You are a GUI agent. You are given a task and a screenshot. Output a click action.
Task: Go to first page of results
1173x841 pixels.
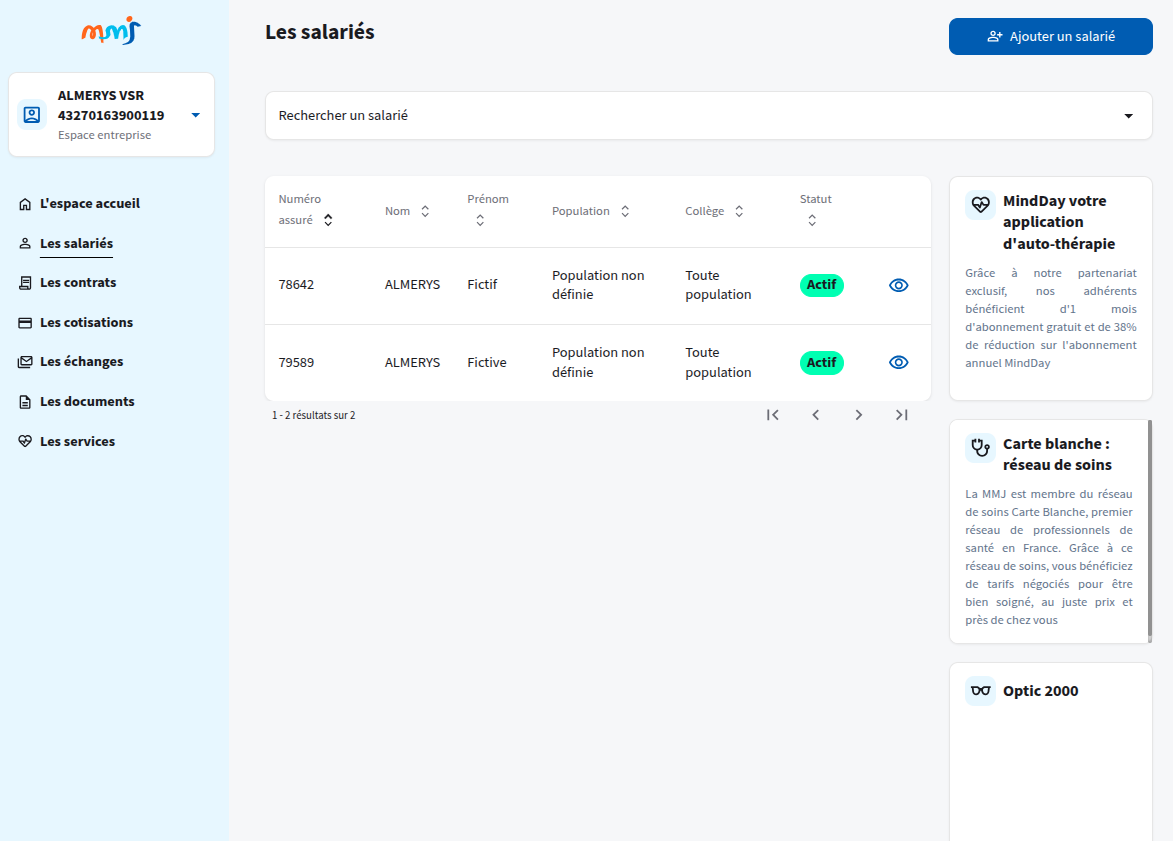click(773, 415)
